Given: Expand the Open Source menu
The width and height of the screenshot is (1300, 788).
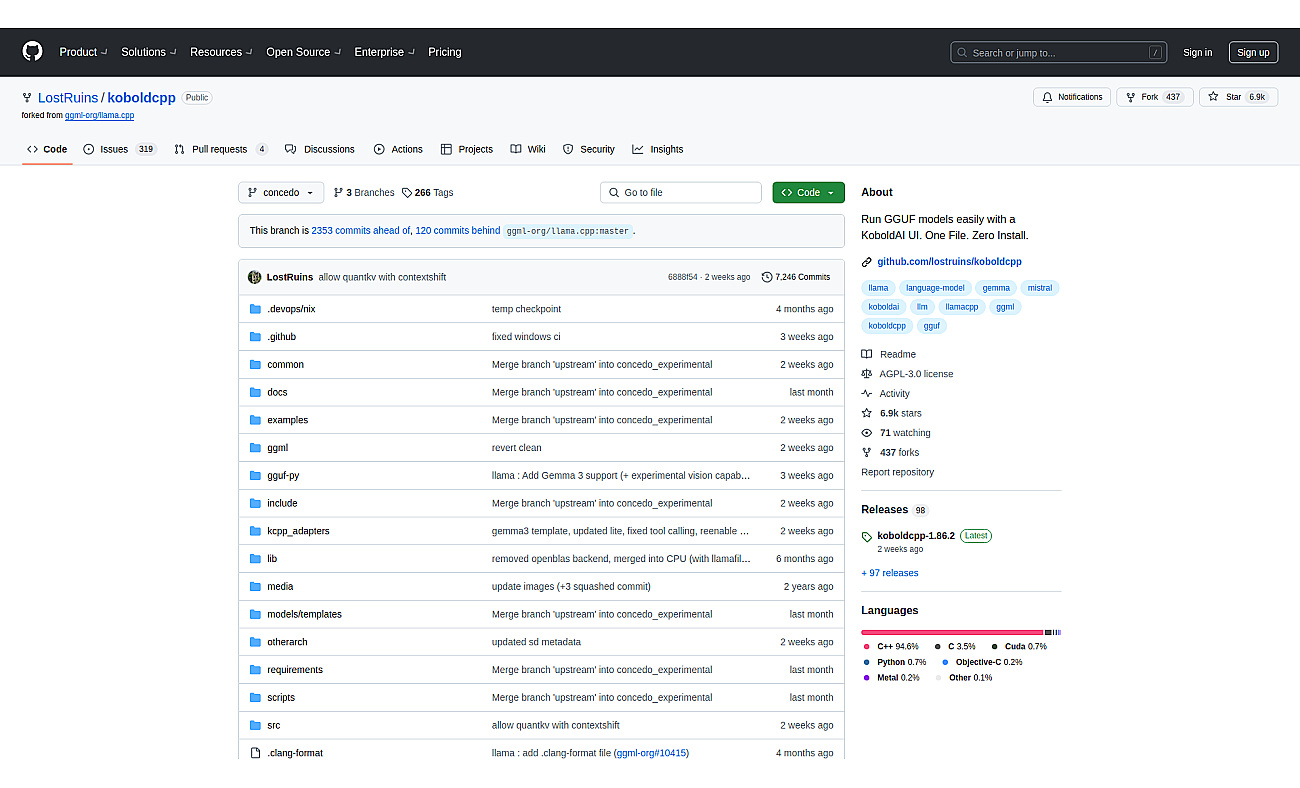Looking at the screenshot, I should click(303, 52).
